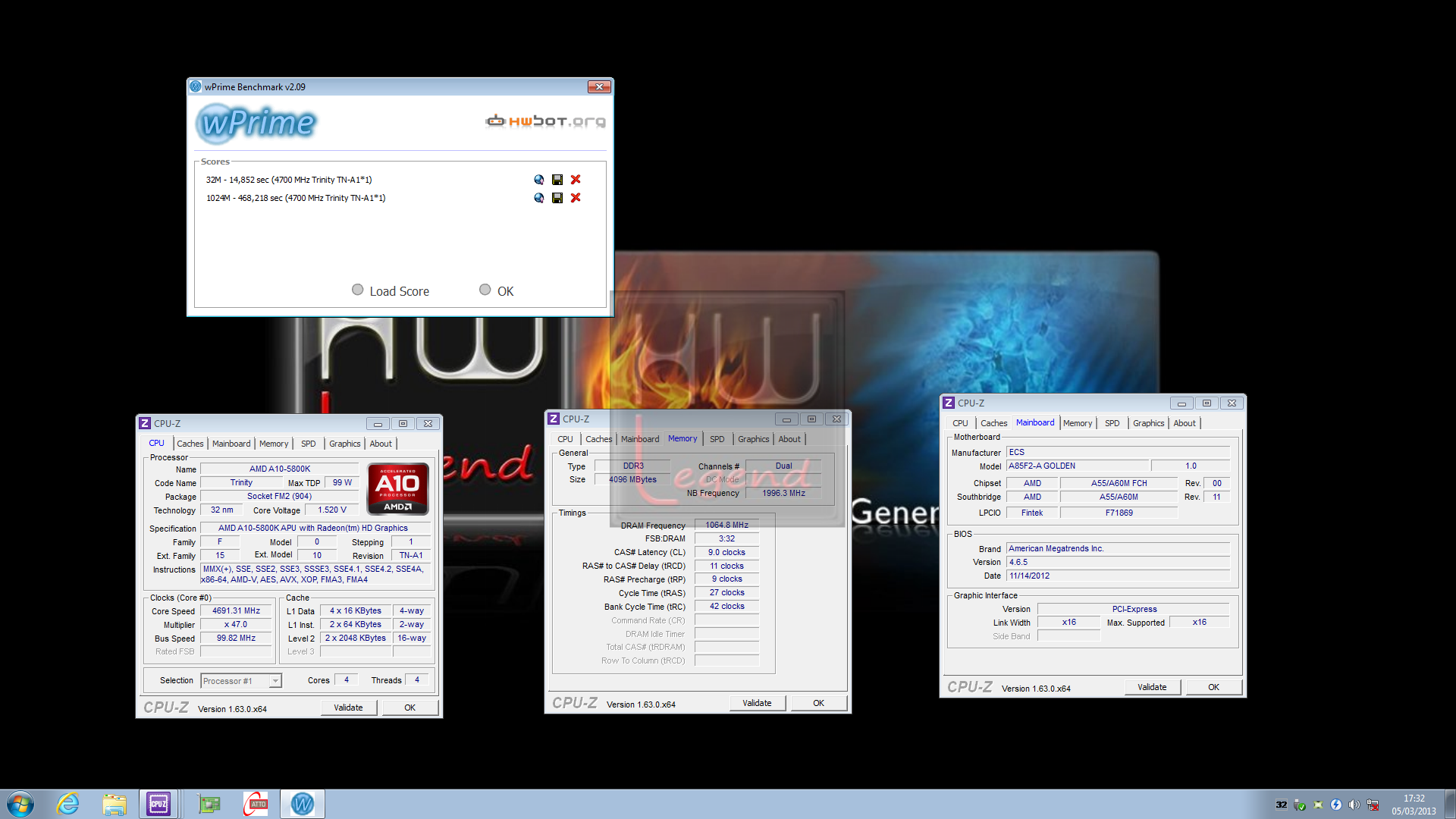Open SPD tab in right CPU-Z window
Image resolution: width=1456 pixels, height=819 pixels.
click(x=1112, y=423)
